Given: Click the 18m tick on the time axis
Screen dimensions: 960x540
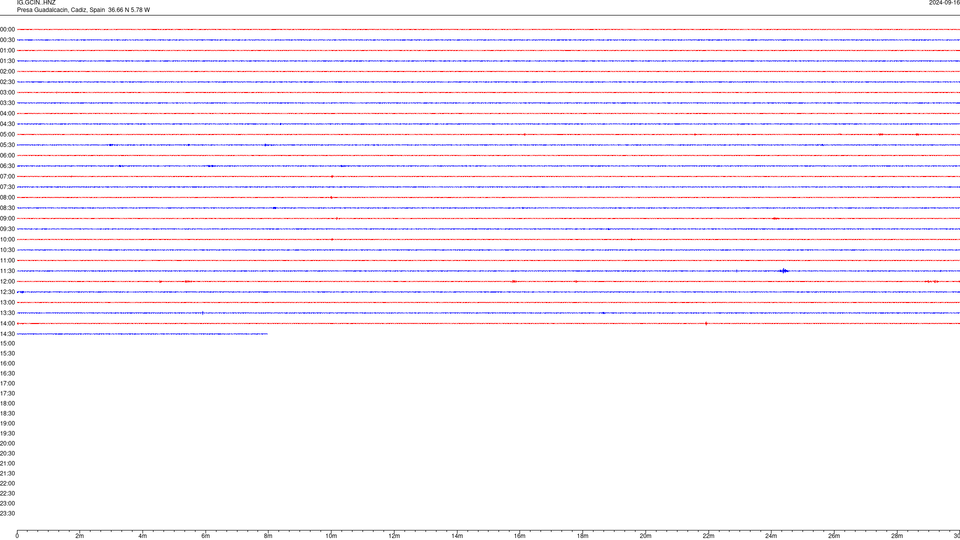Looking at the screenshot, I should [x=583, y=536].
